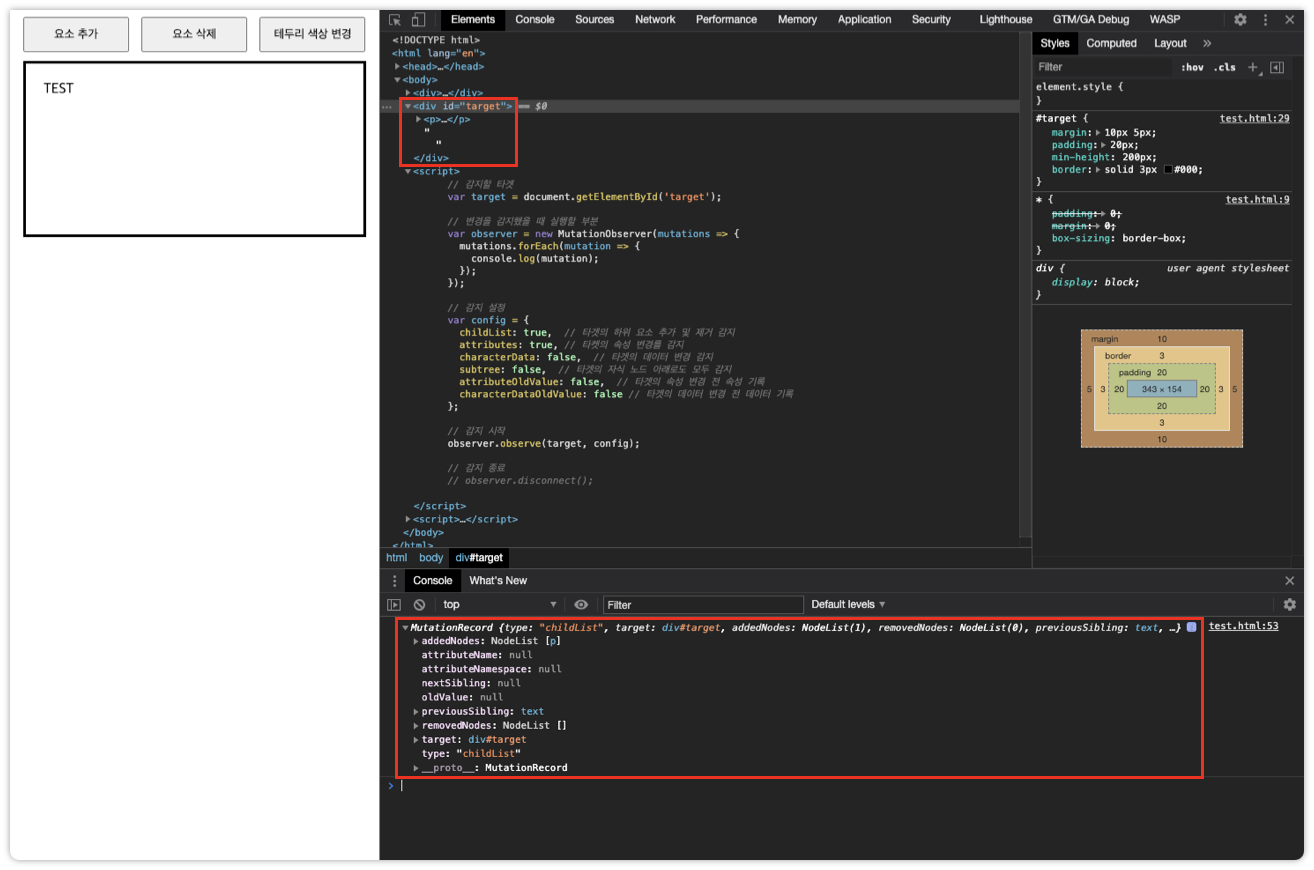Click the new style rule plus icon

[1253, 67]
